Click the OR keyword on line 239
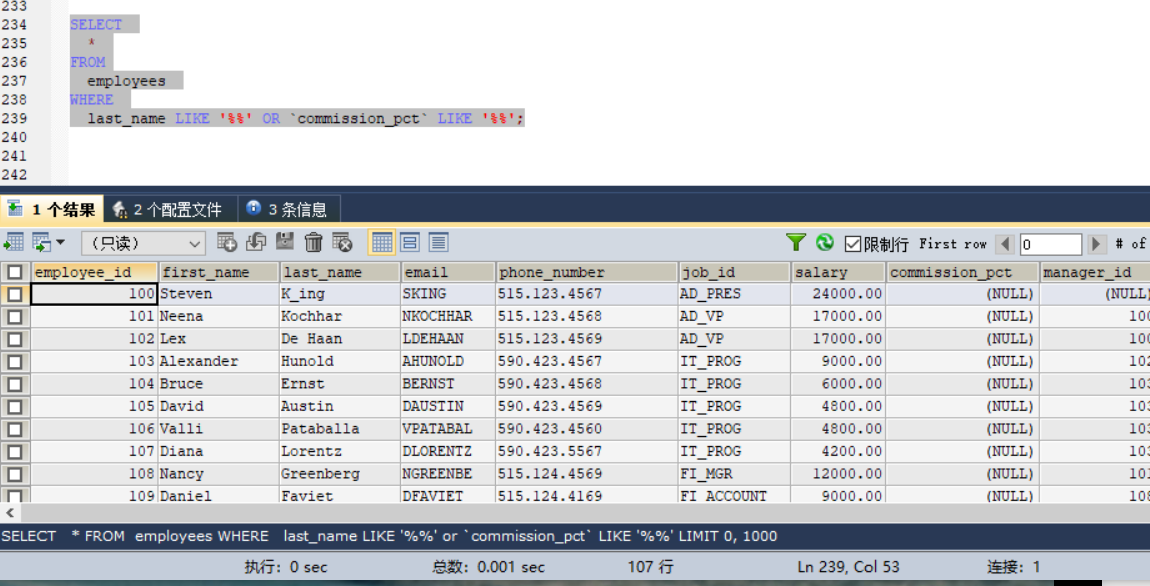This screenshot has width=1150, height=586. 271,119
